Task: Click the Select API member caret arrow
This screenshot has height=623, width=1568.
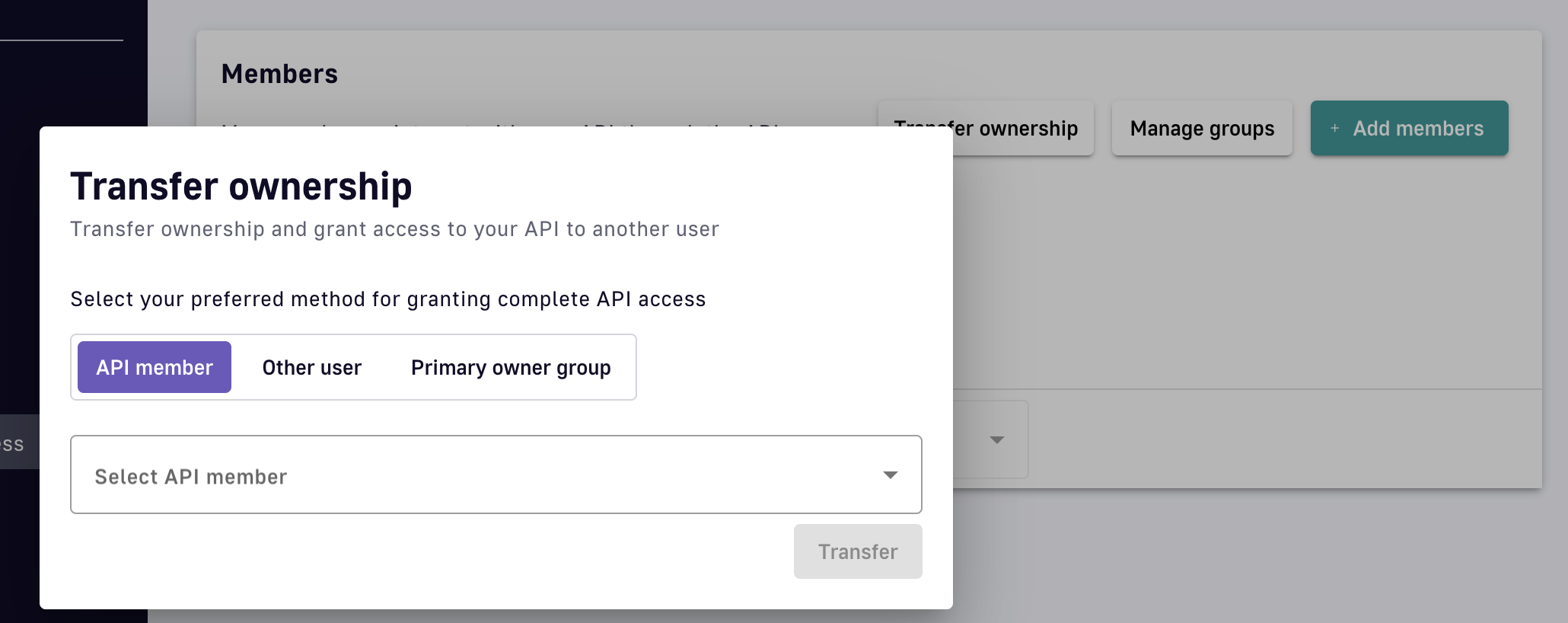Action: (890, 474)
